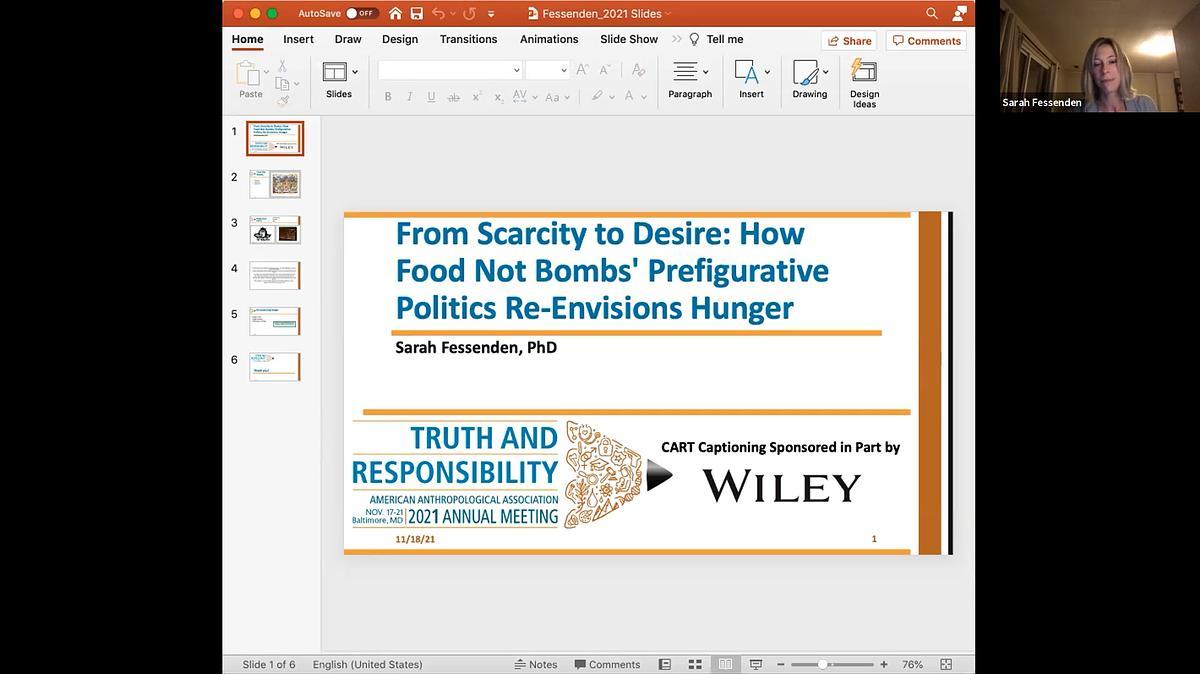Select slide 4 thumbnail
Viewport: 1200px width, 674px height.
[x=275, y=275]
